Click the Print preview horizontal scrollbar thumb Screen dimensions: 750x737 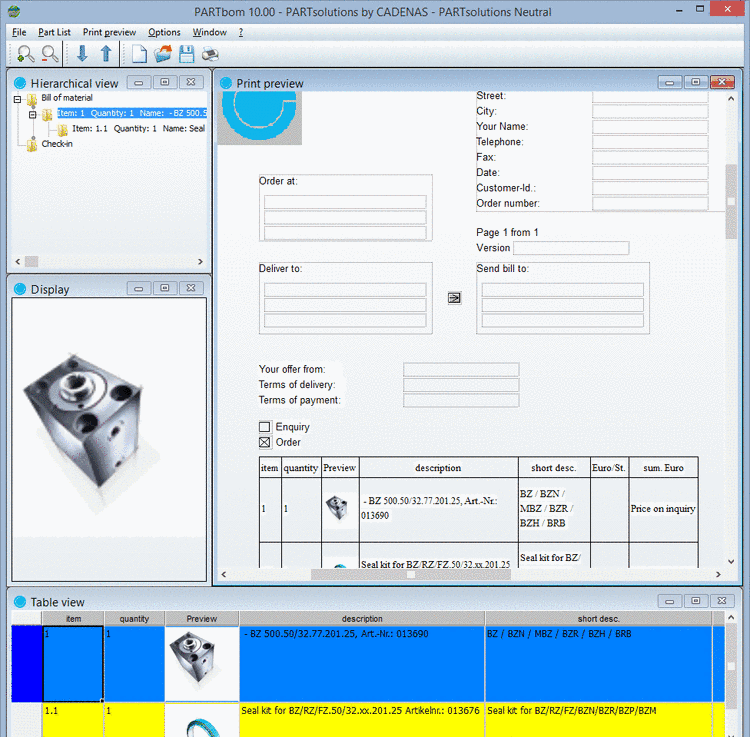pos(410,574)
